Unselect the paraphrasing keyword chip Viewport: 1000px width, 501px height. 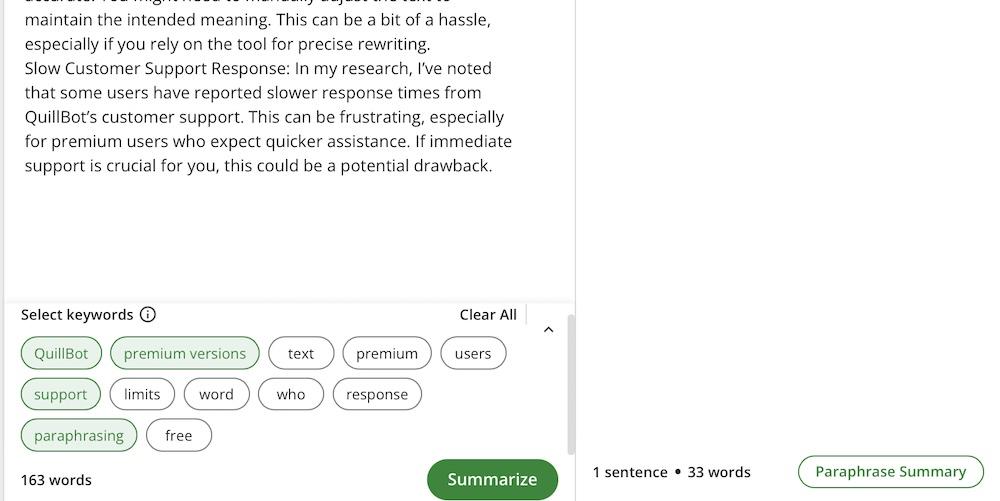(x=79, y=435)
